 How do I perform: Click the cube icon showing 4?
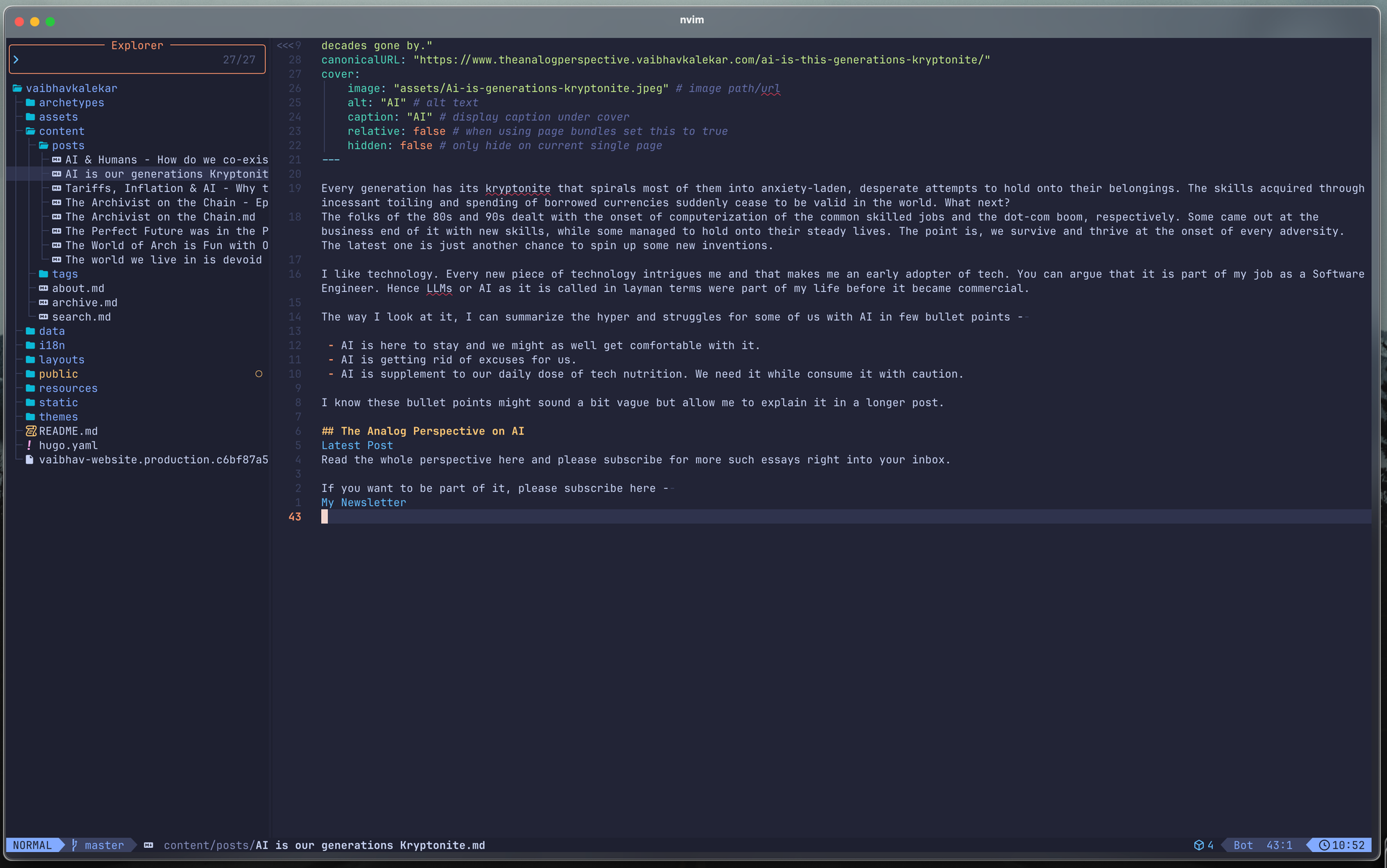[x=1198, y=845]
